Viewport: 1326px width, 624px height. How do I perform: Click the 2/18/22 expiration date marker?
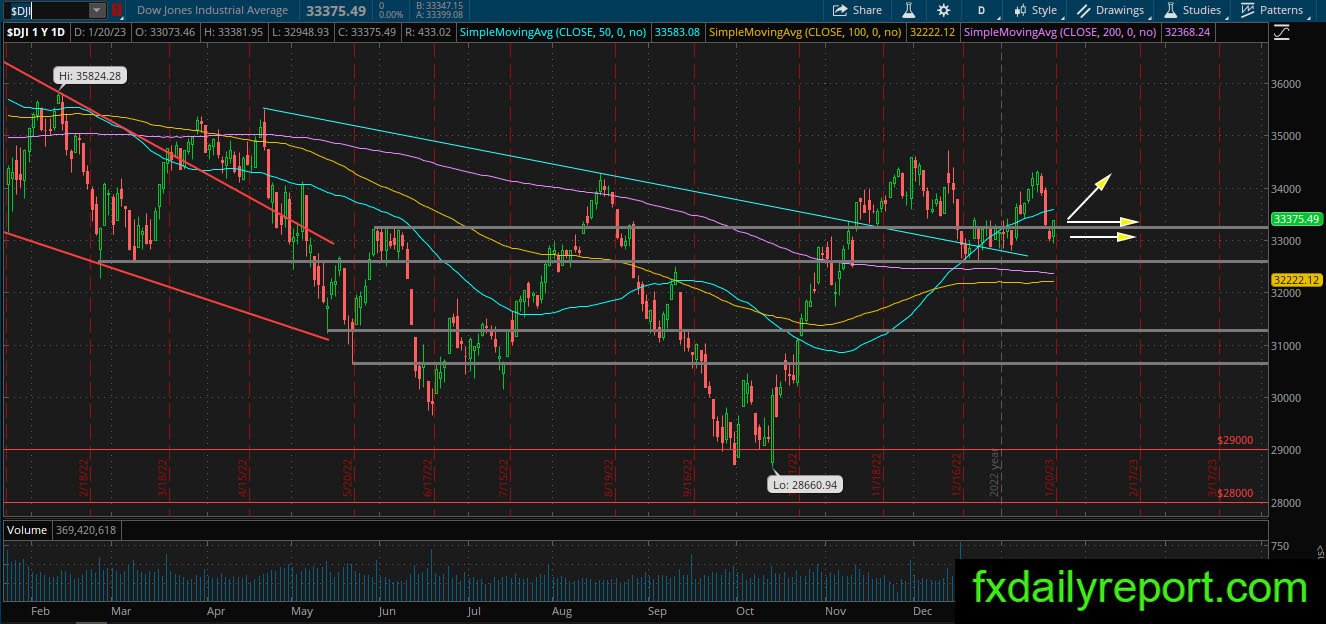point(84,478)
